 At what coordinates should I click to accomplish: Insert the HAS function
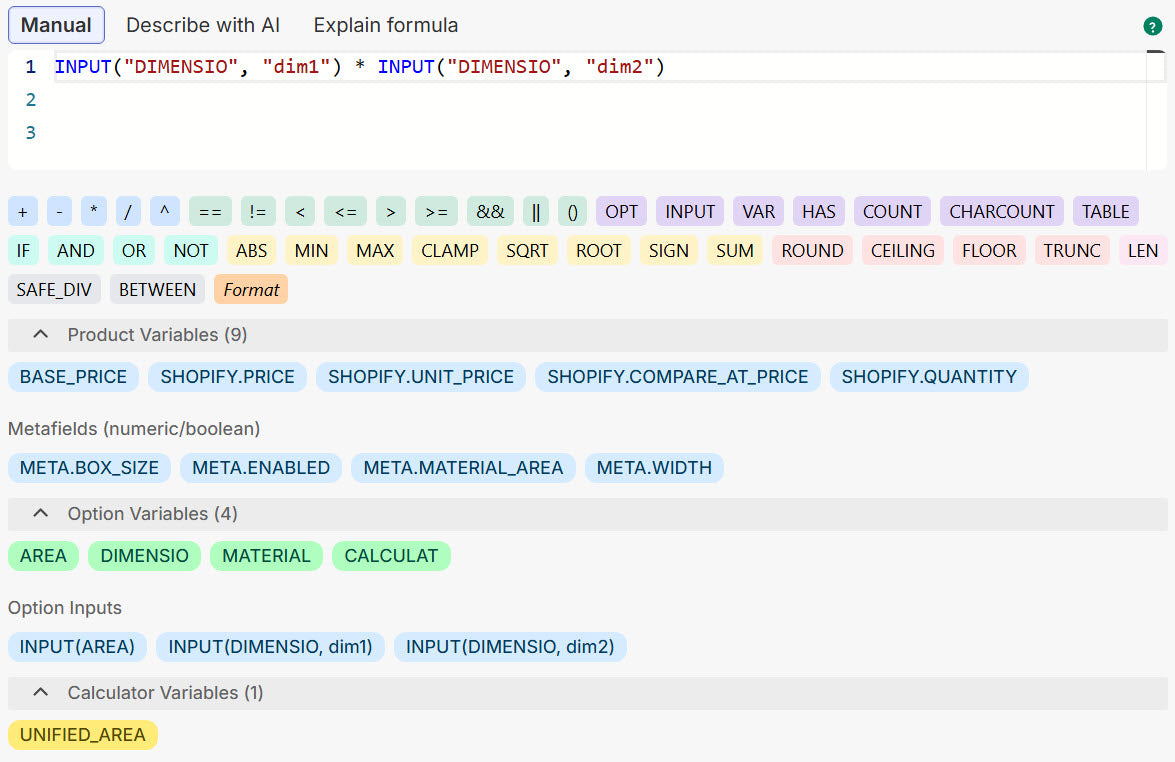pyautogui.click(x=819, y=212)
